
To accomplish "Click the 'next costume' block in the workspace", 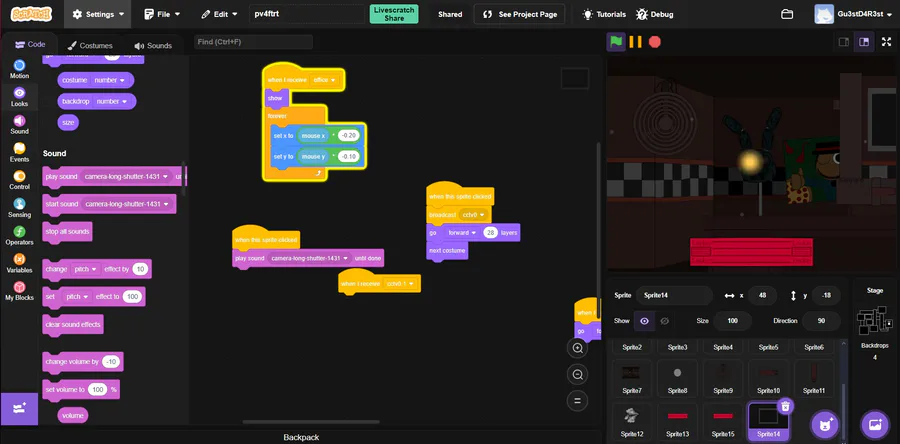I will pos(447,251).
